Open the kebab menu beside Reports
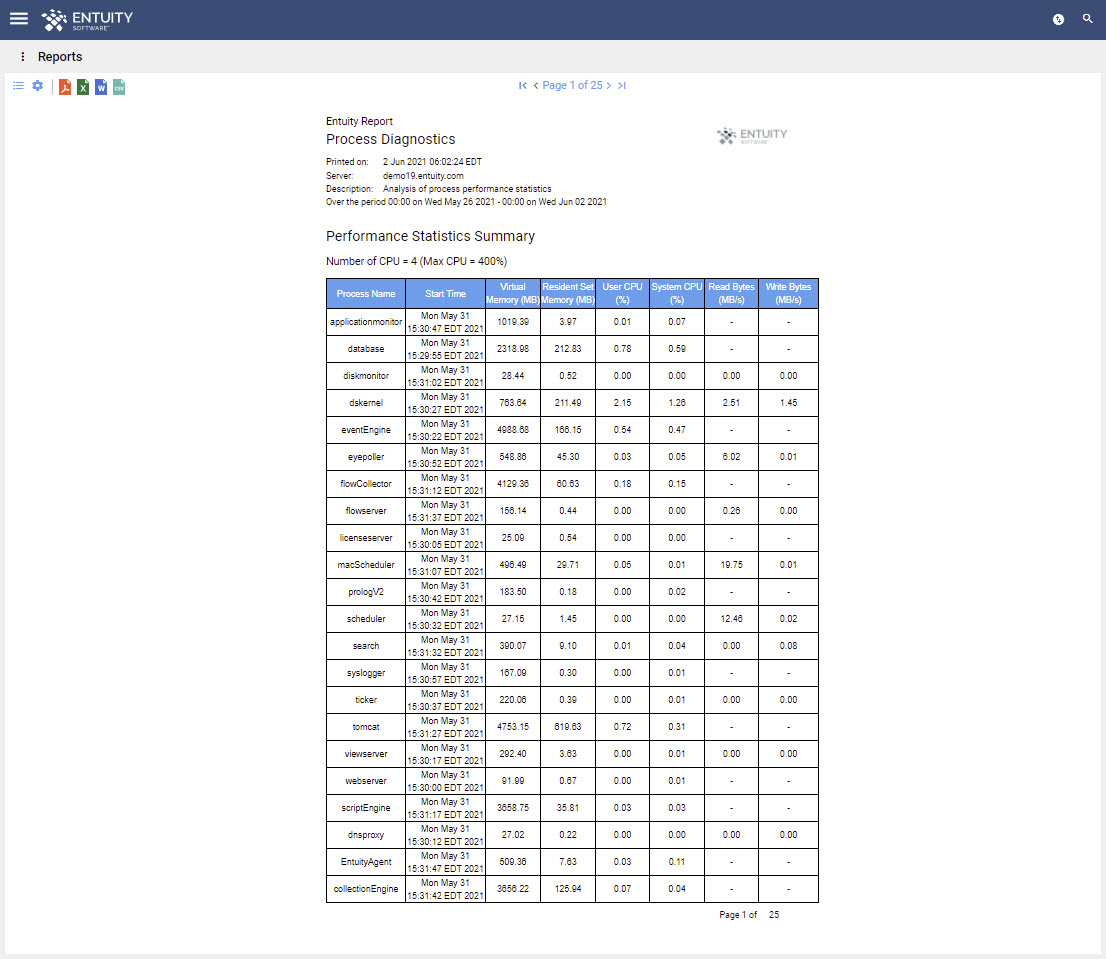 (22, 57)
